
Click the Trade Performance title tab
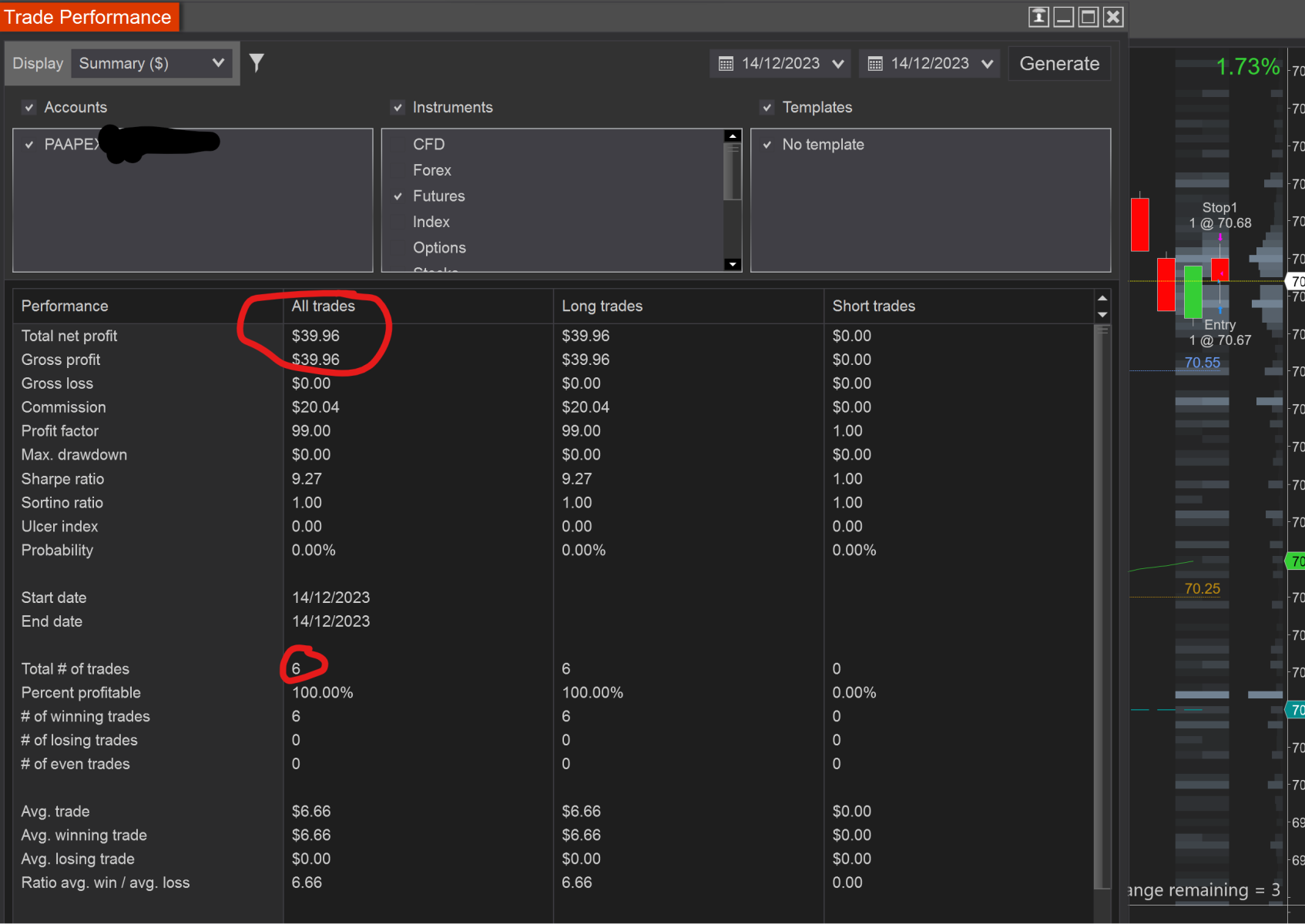(89, 16)
